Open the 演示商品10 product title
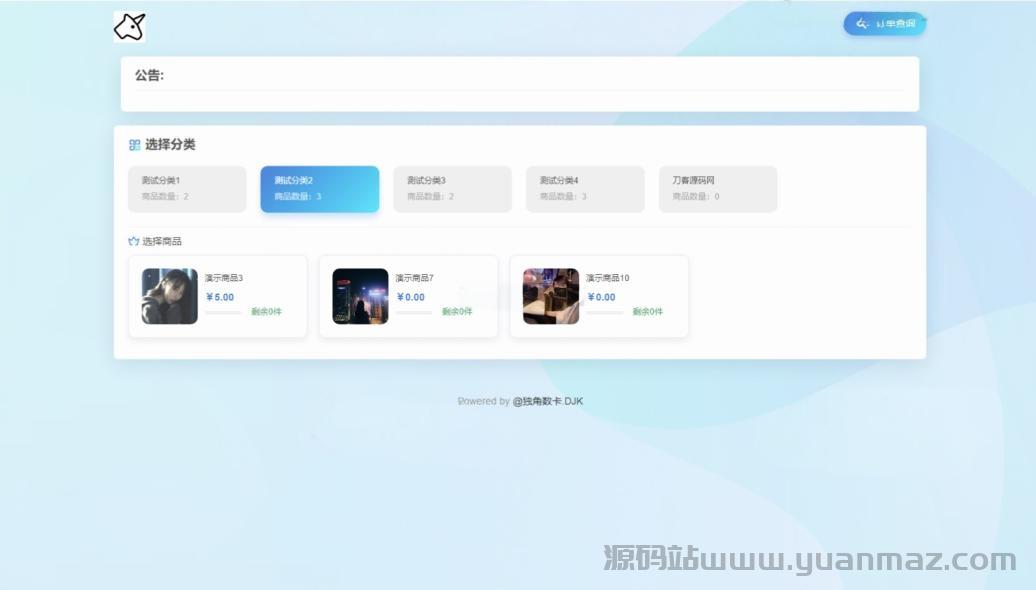This screenshot has width=1036, height=590. [607, 278]
